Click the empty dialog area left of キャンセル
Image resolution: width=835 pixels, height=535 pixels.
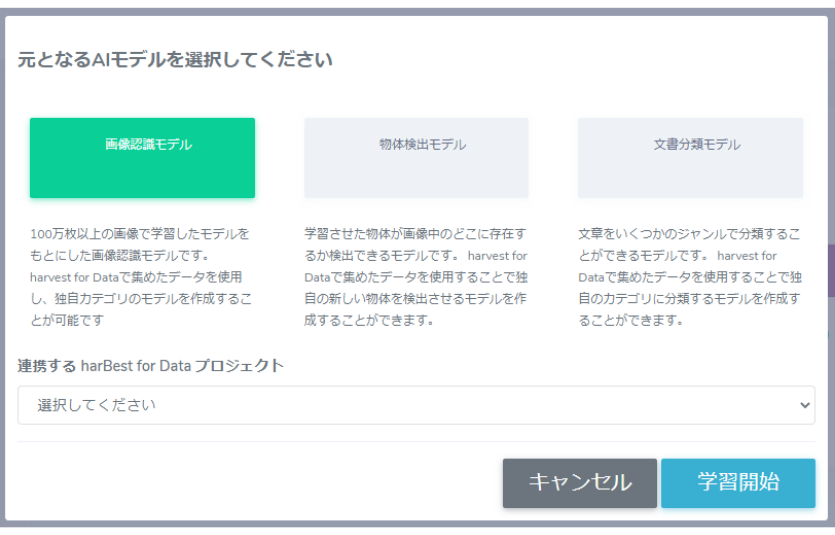250,483
